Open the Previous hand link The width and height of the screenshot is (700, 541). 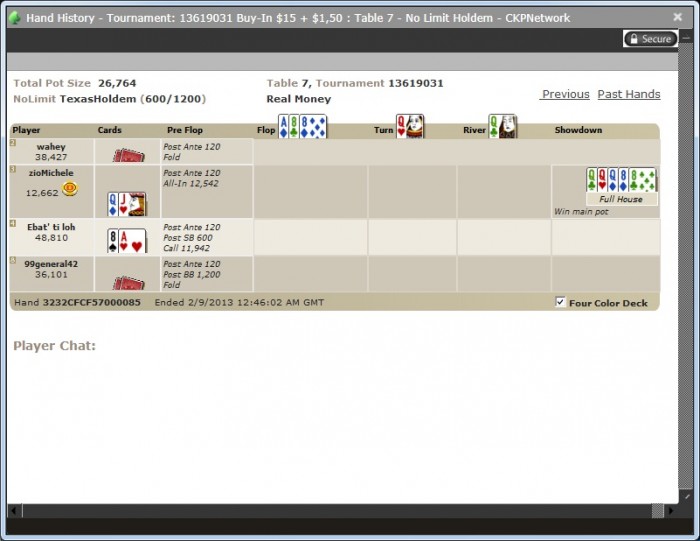pyautogui.click(x=565, y=94)
